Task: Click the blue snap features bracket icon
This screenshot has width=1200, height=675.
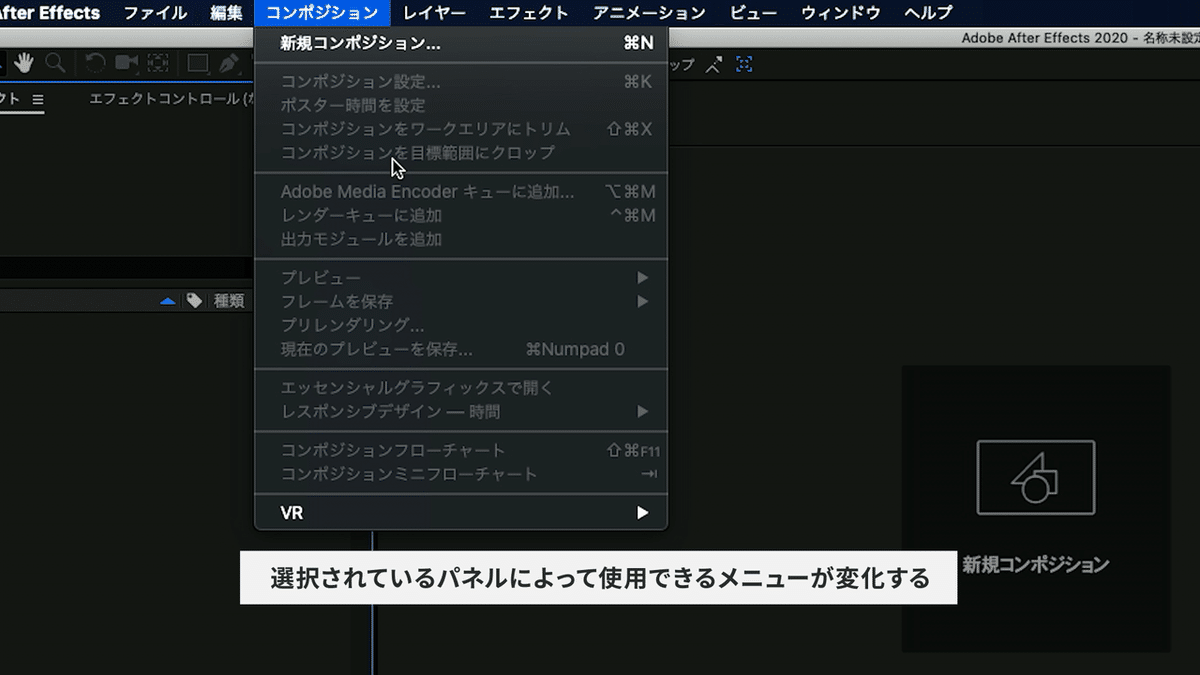Action: pos(744,64)
